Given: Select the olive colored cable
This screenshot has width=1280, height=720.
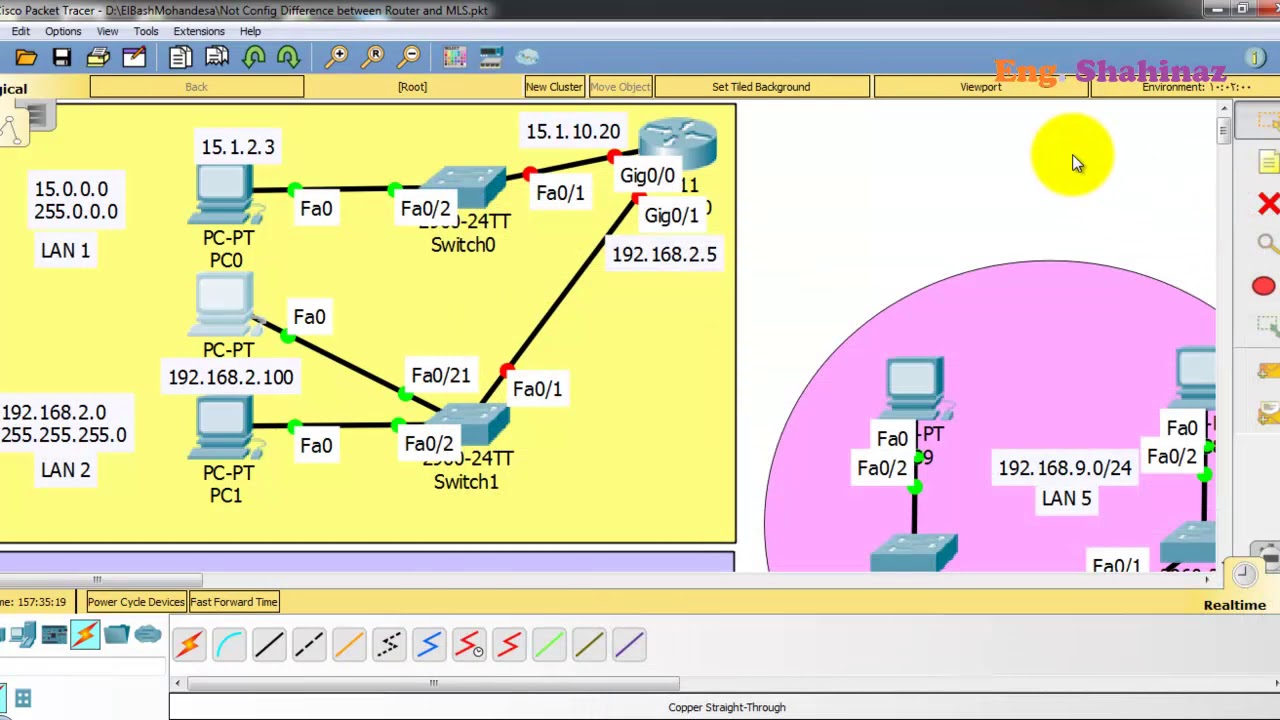Looking at the screenshot, I should click(x=589, y=645).
